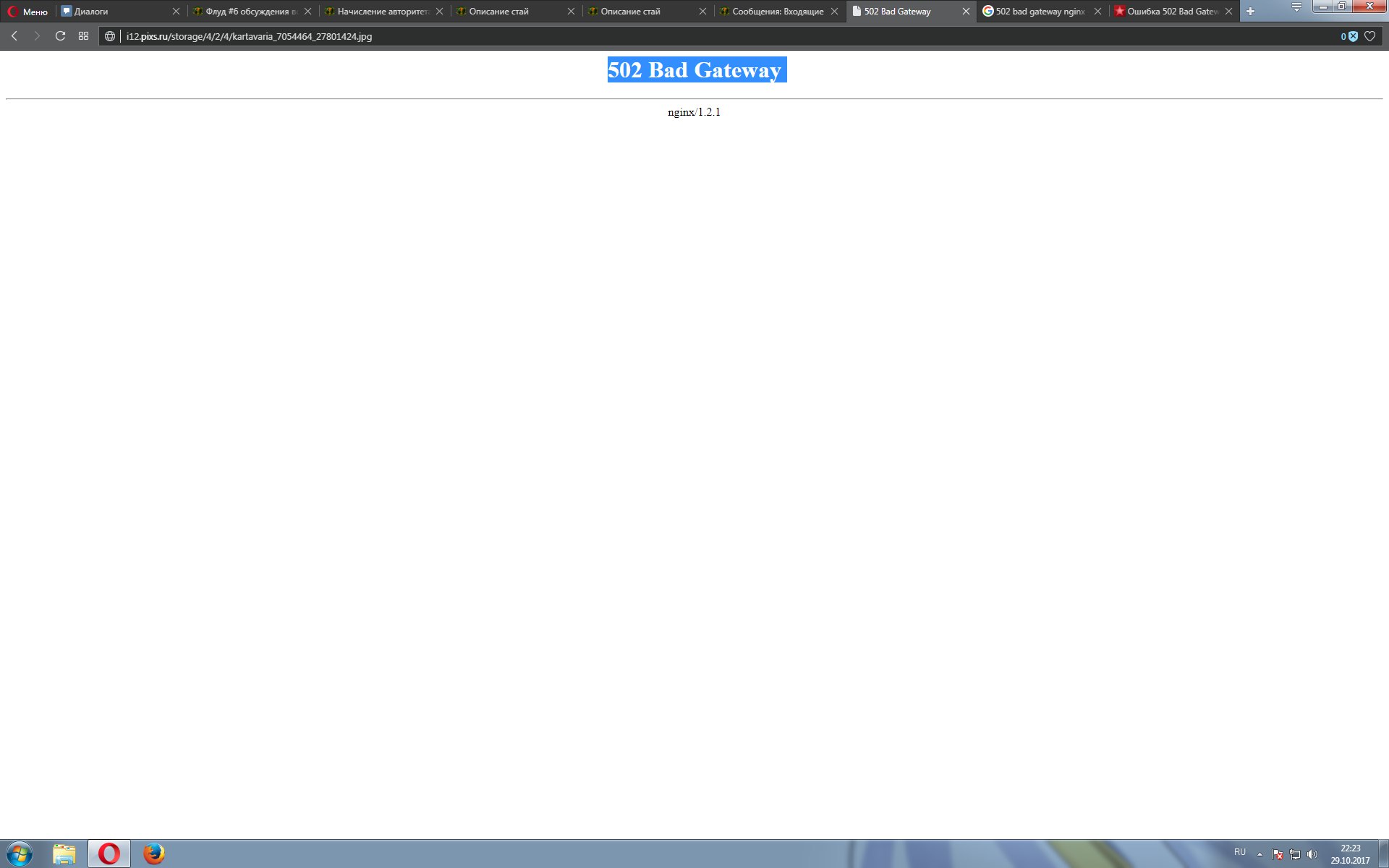Viewport: 1389px width, 868px height.
Task: Switch to the Диалоги tab
Action: pyautogui.click(x=121, y=12)
